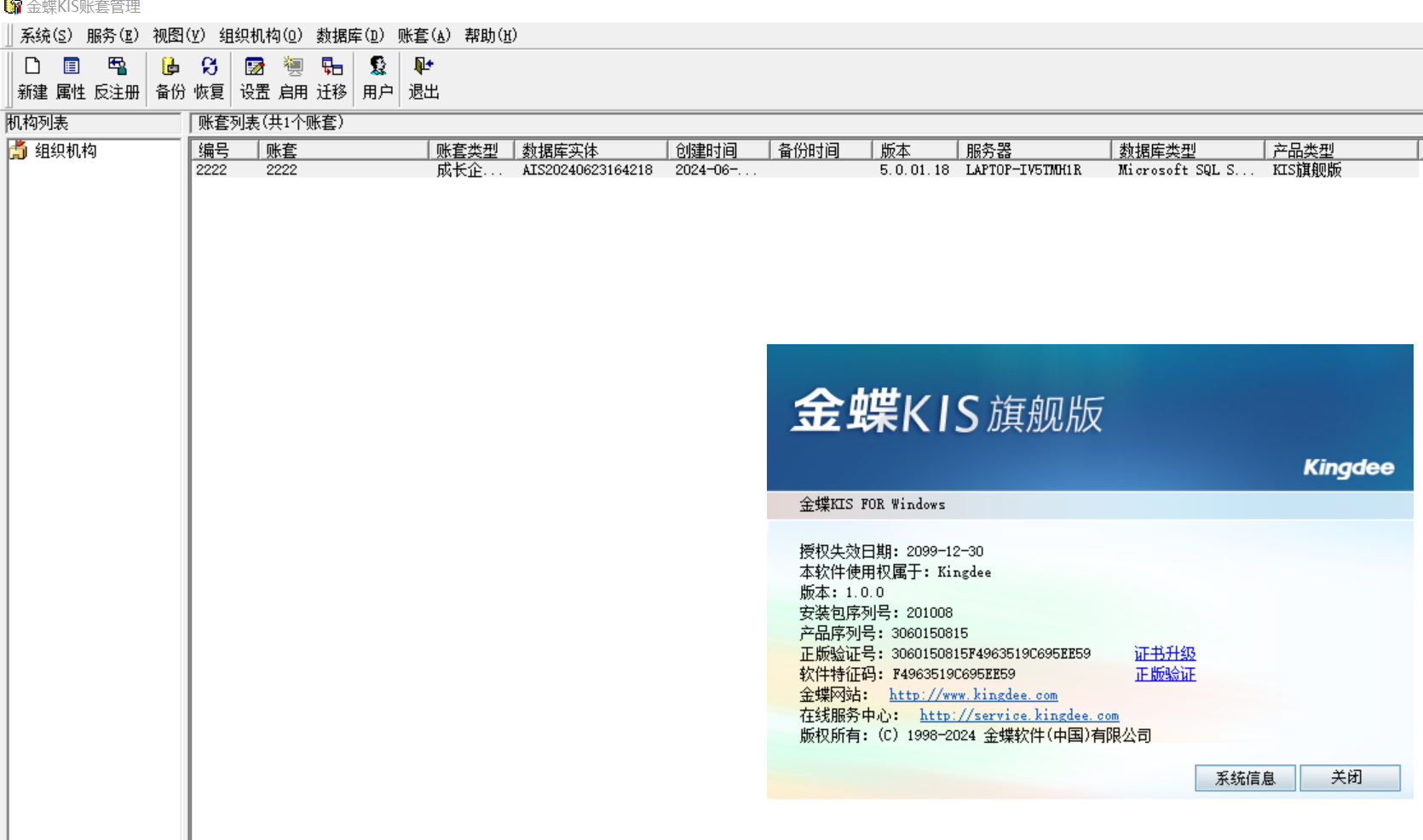Click the 数据库实体 column header

pos(591,150)
